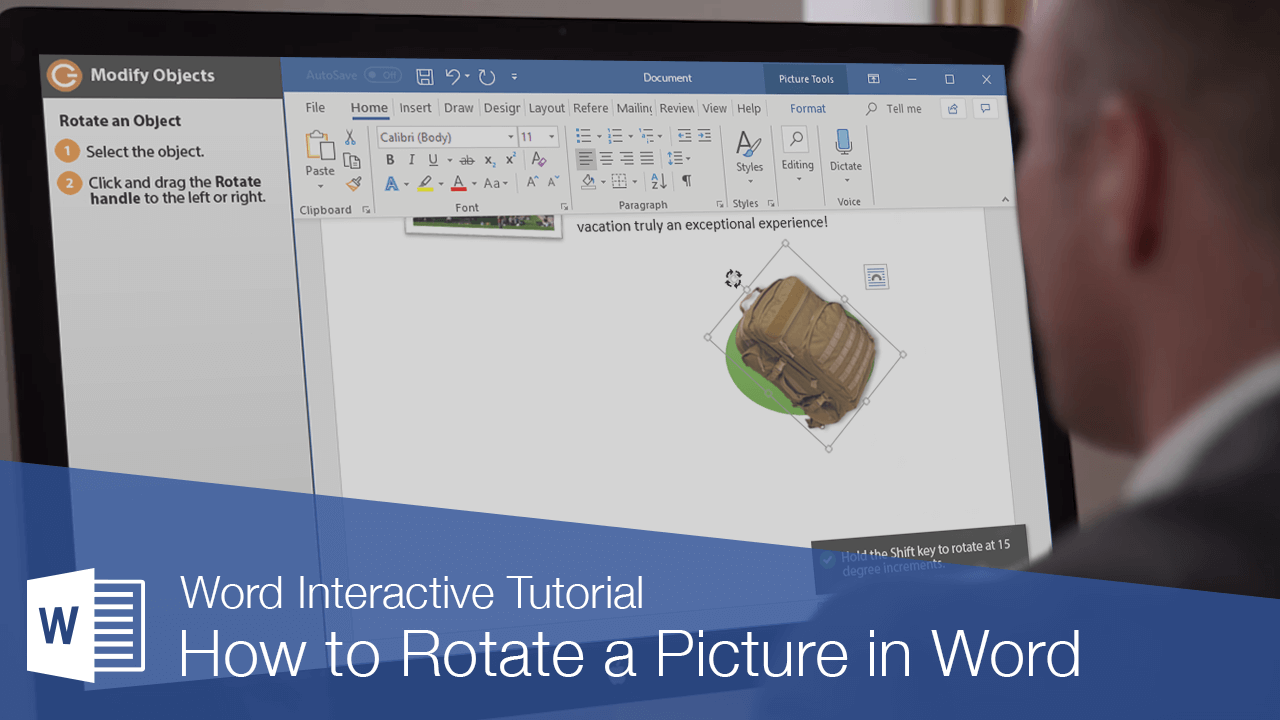Toggle the AutoSave switch

(x=383, y=74)
